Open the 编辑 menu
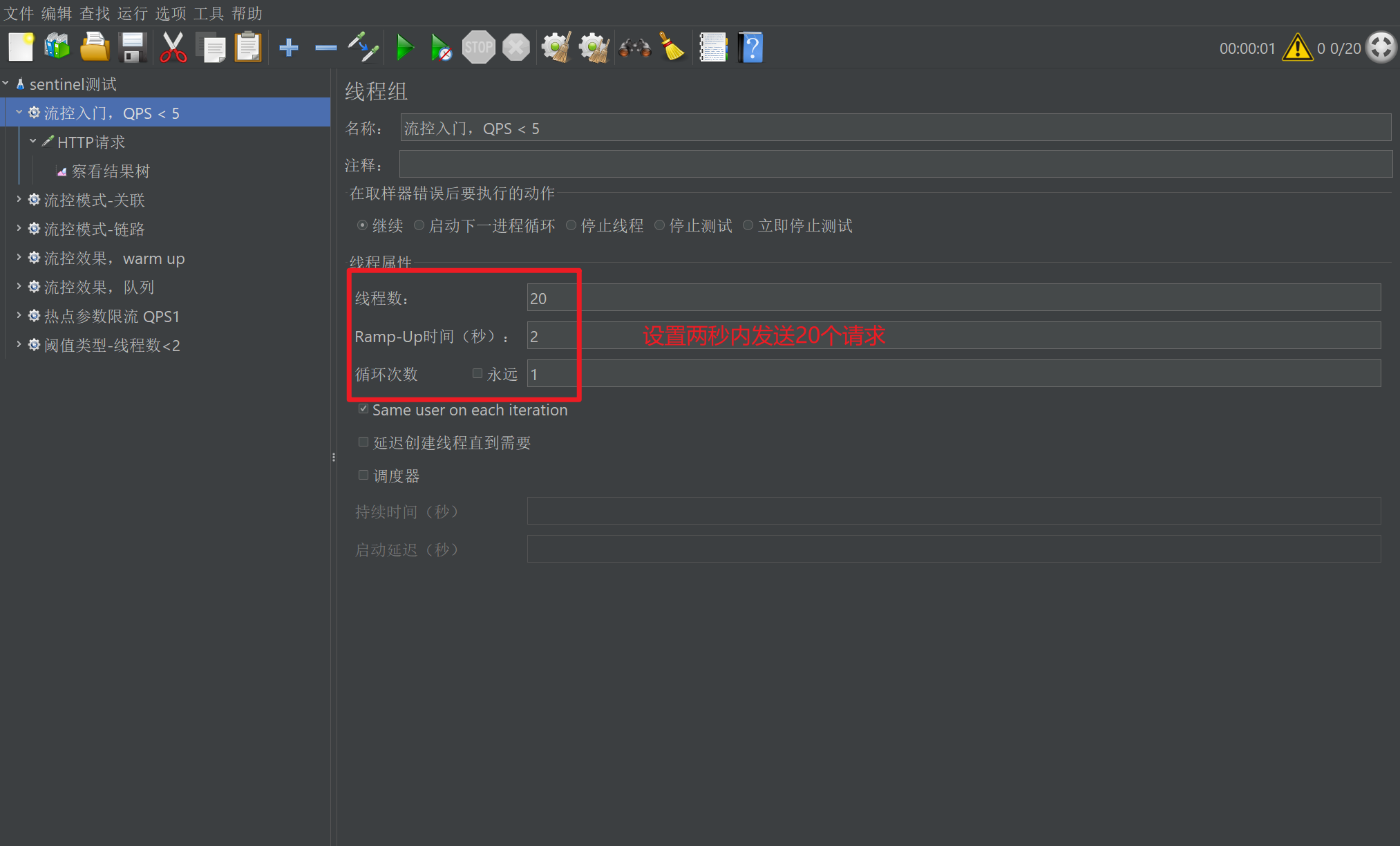Screen dimensions: 1400x846 coord(57,13)
